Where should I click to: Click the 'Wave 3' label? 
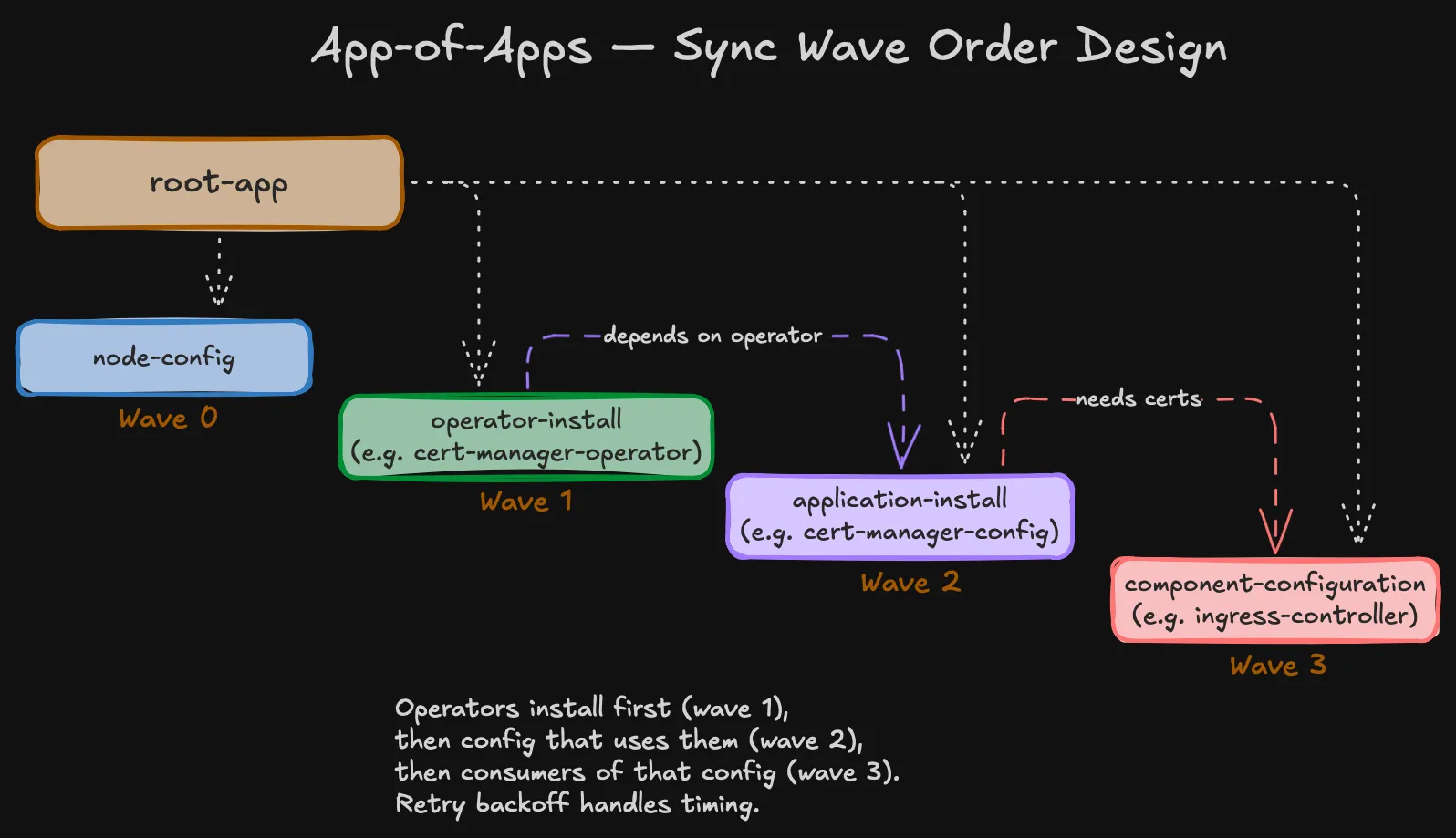1277,666
